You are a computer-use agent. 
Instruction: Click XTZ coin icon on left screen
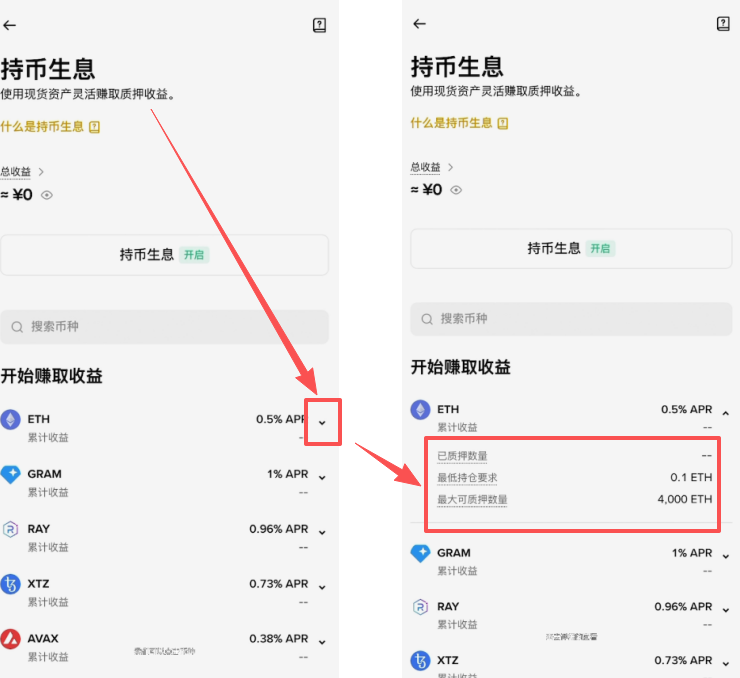point(10,584)
